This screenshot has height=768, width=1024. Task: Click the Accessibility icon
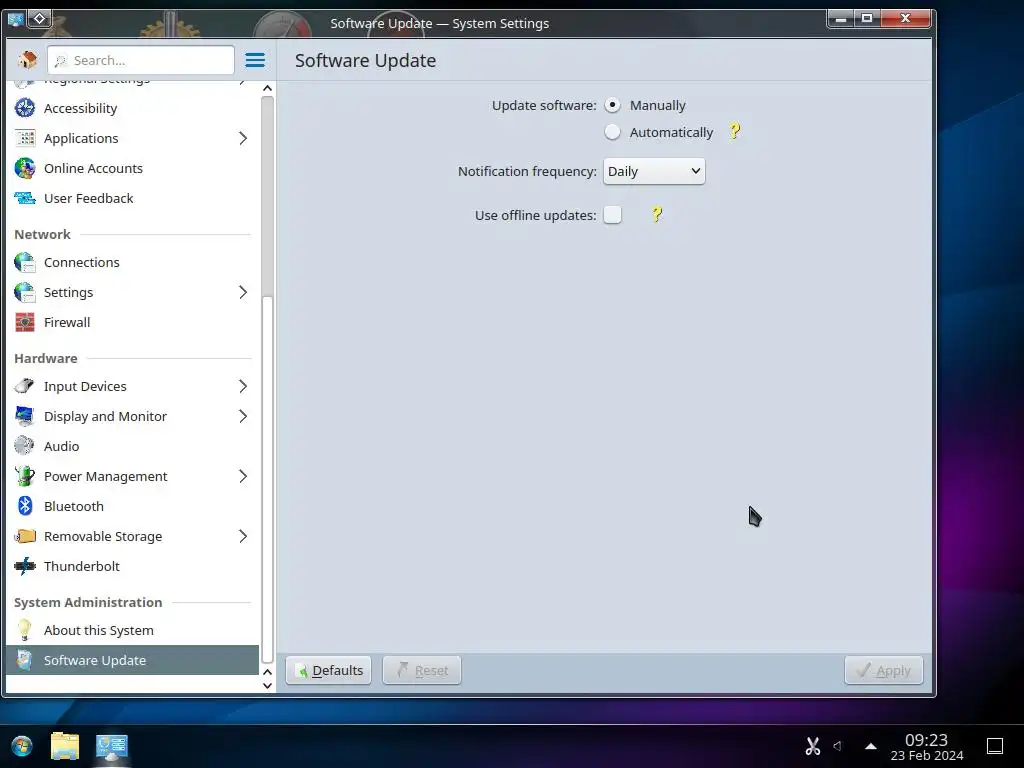click(x=25, y=108)
